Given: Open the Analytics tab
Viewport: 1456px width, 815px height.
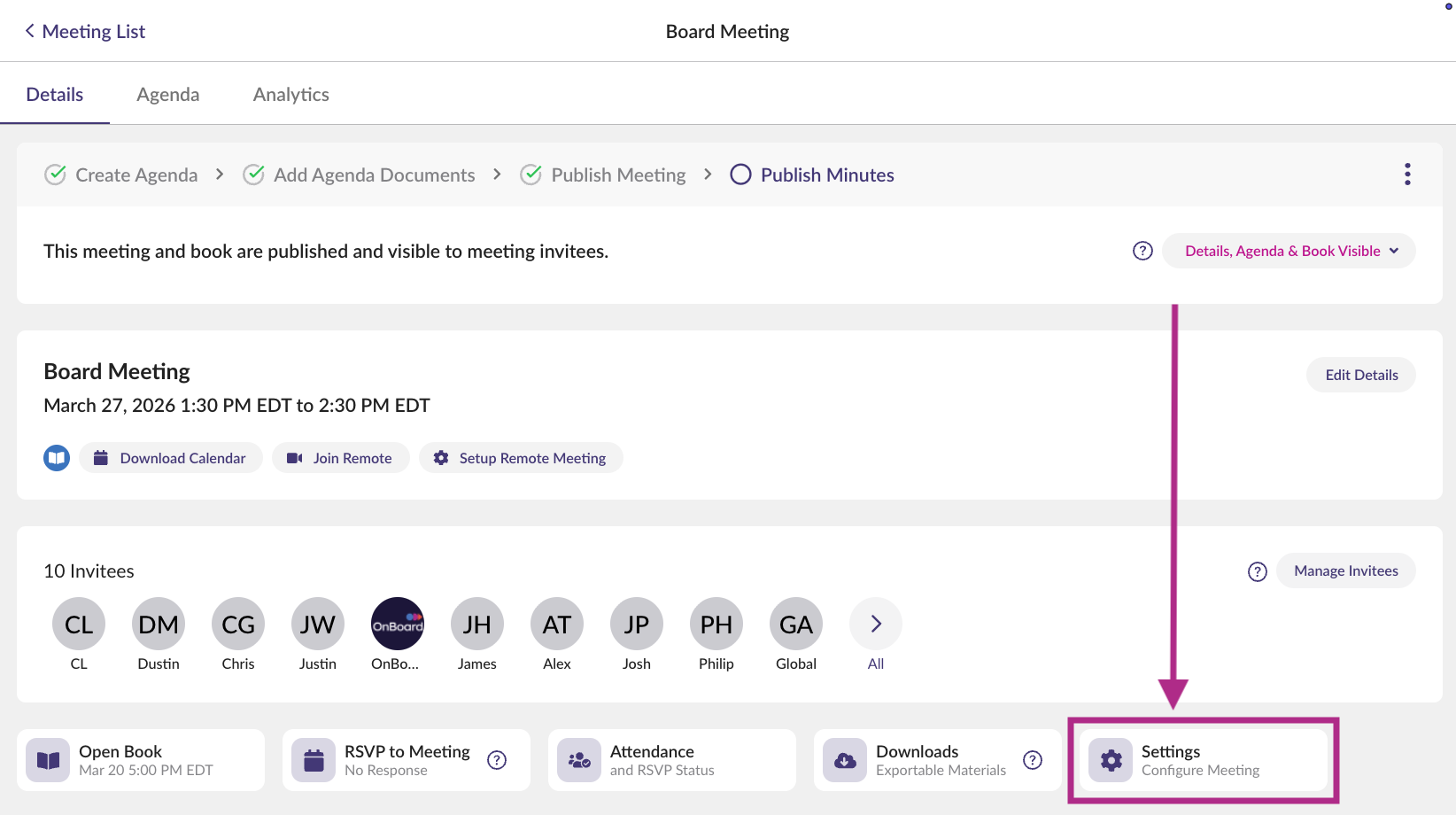Looking at the screenshot, I should 290,95.
